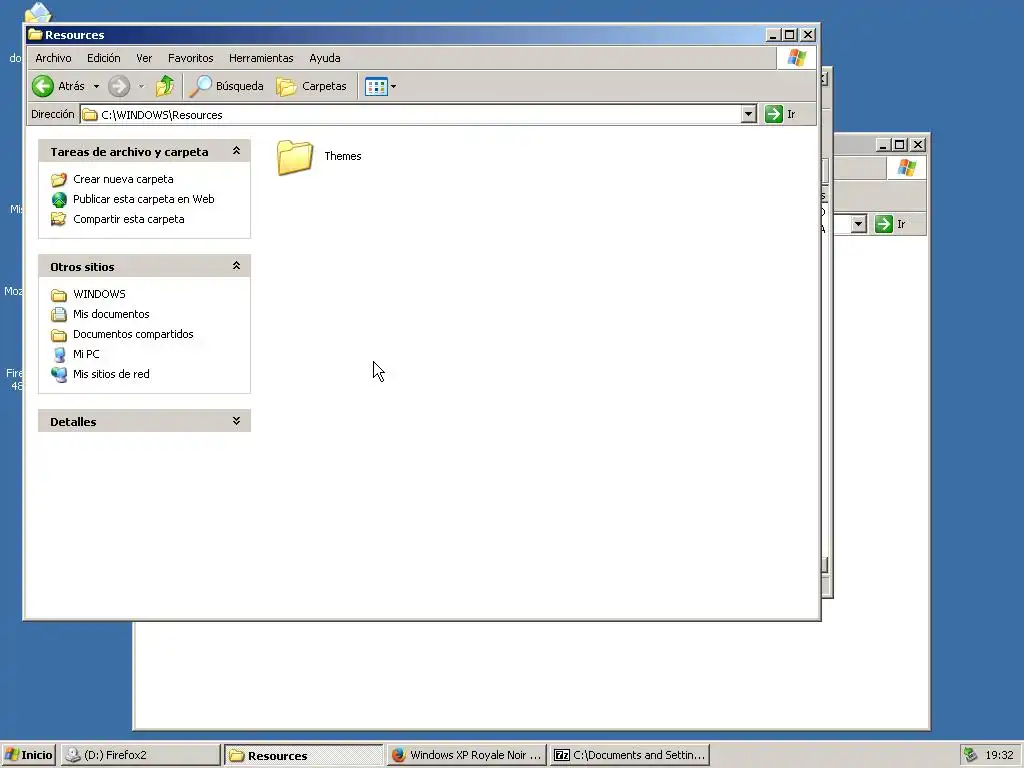Click the Mis sitios de red icon

tap(59, 374)
